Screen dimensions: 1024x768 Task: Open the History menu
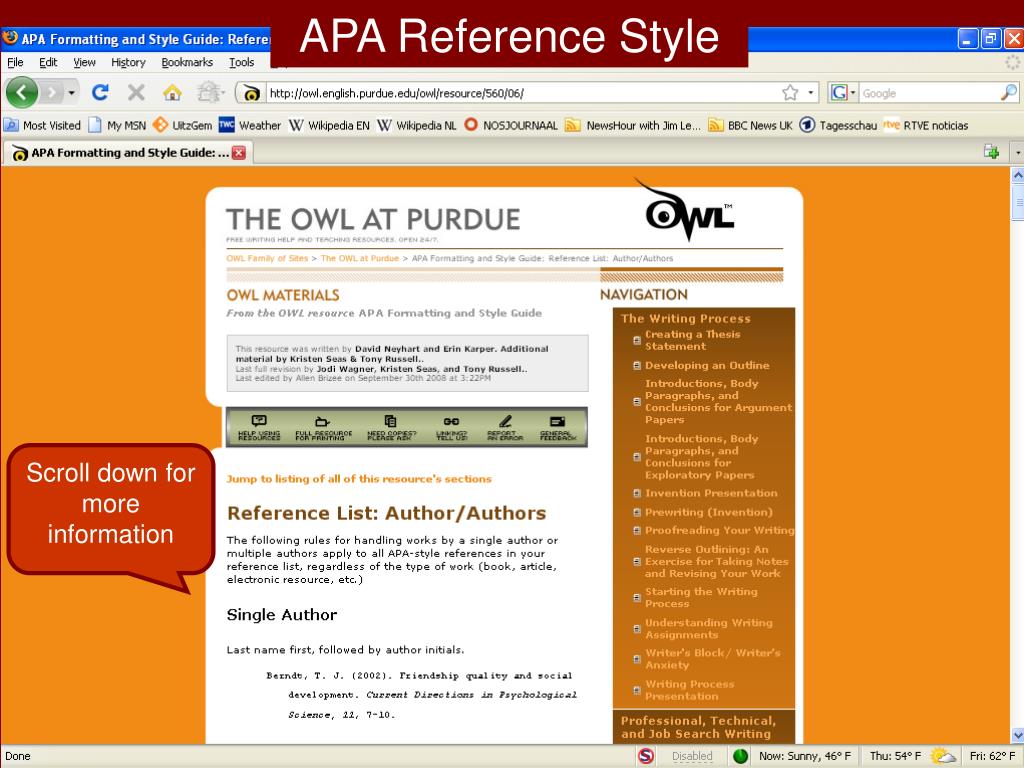[128, 62]
